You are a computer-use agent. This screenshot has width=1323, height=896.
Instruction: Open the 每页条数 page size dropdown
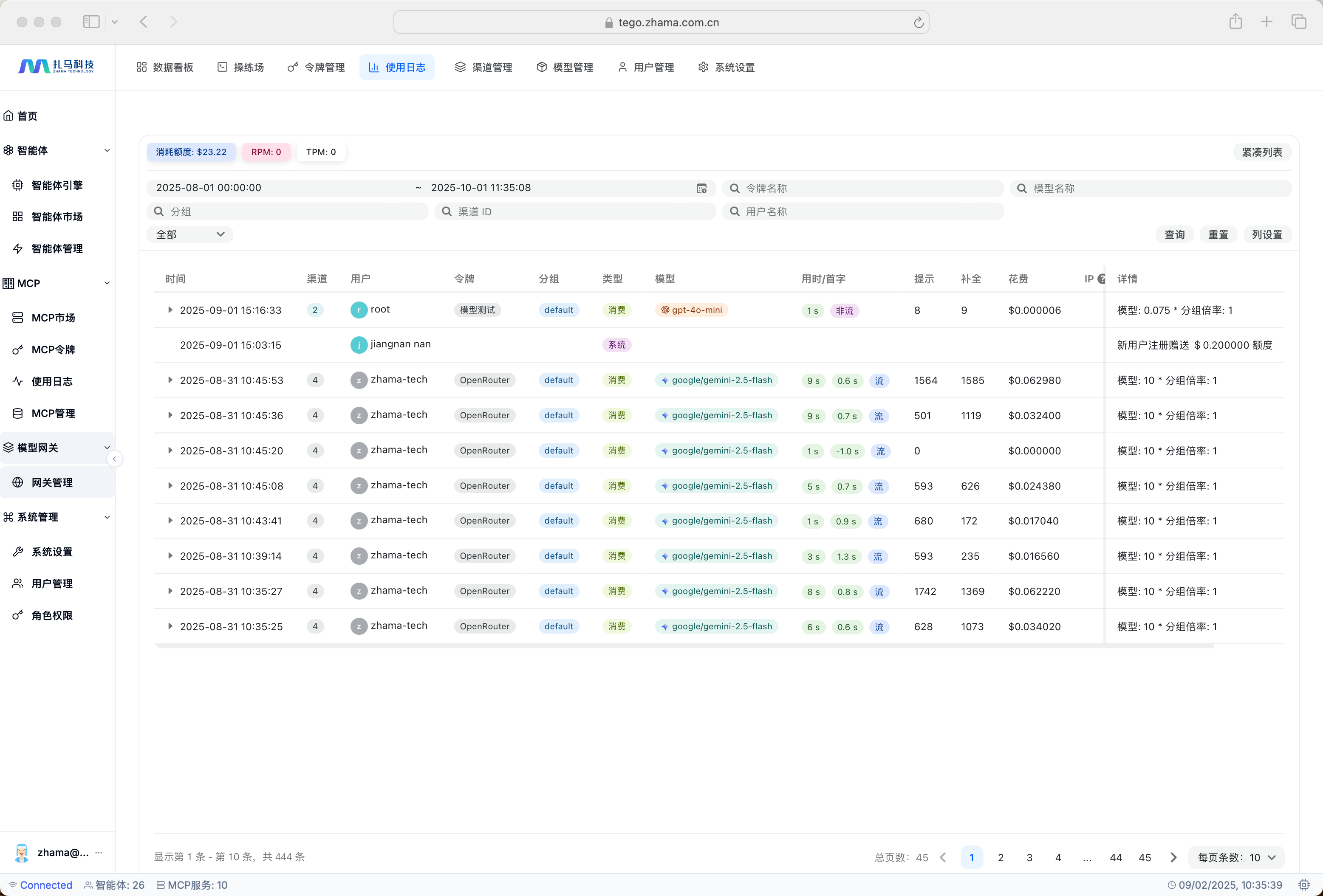point(1236,857)
